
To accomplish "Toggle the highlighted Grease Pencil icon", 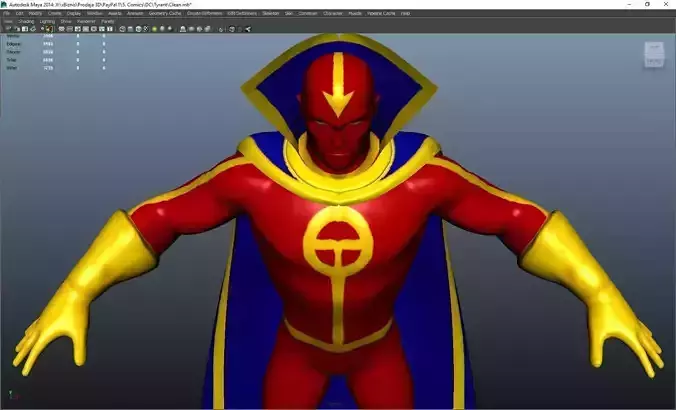I will click(x=50, y=29).
